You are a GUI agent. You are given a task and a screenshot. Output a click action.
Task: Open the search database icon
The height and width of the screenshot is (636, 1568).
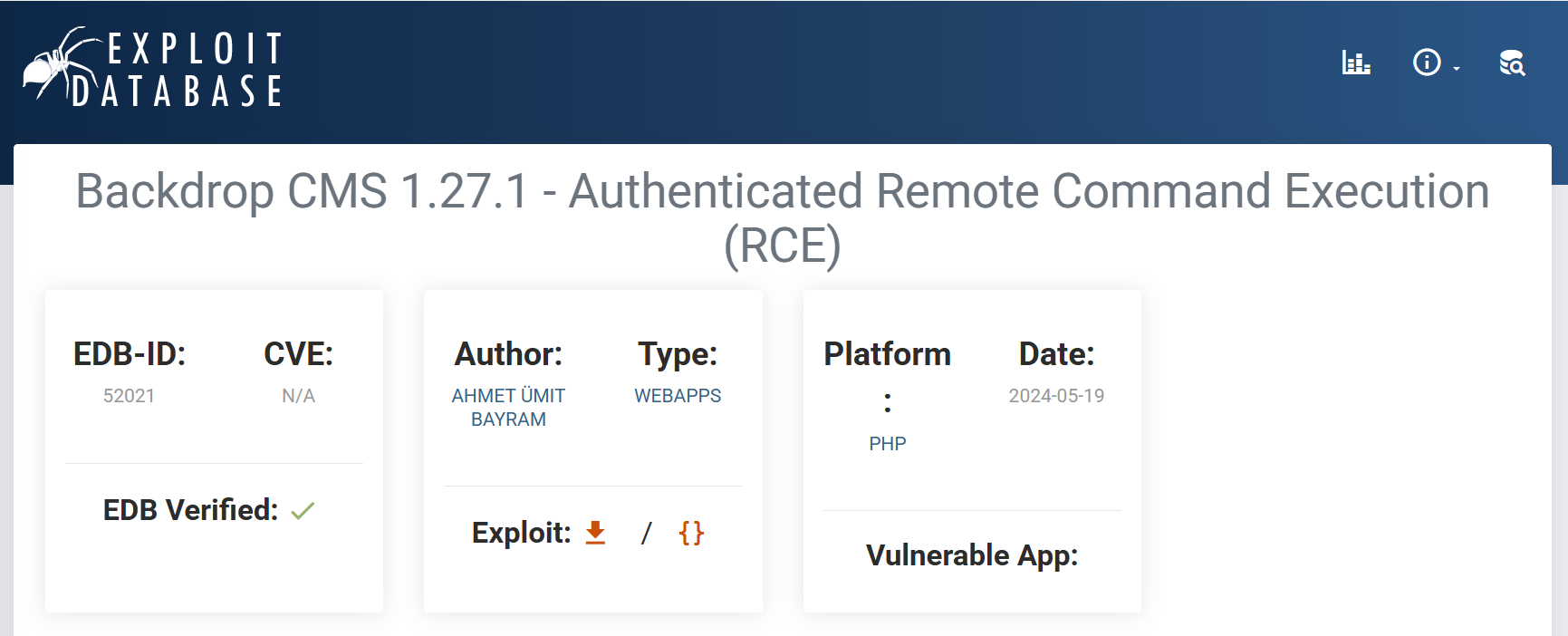1512,63
